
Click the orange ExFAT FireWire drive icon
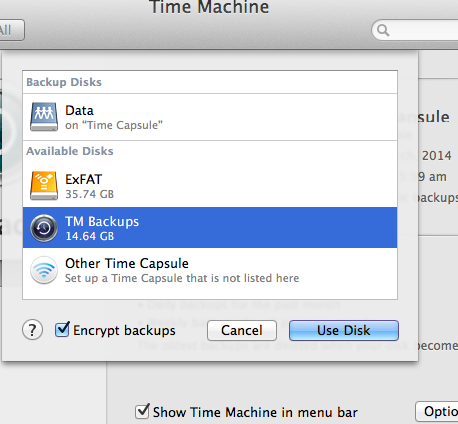44,186
